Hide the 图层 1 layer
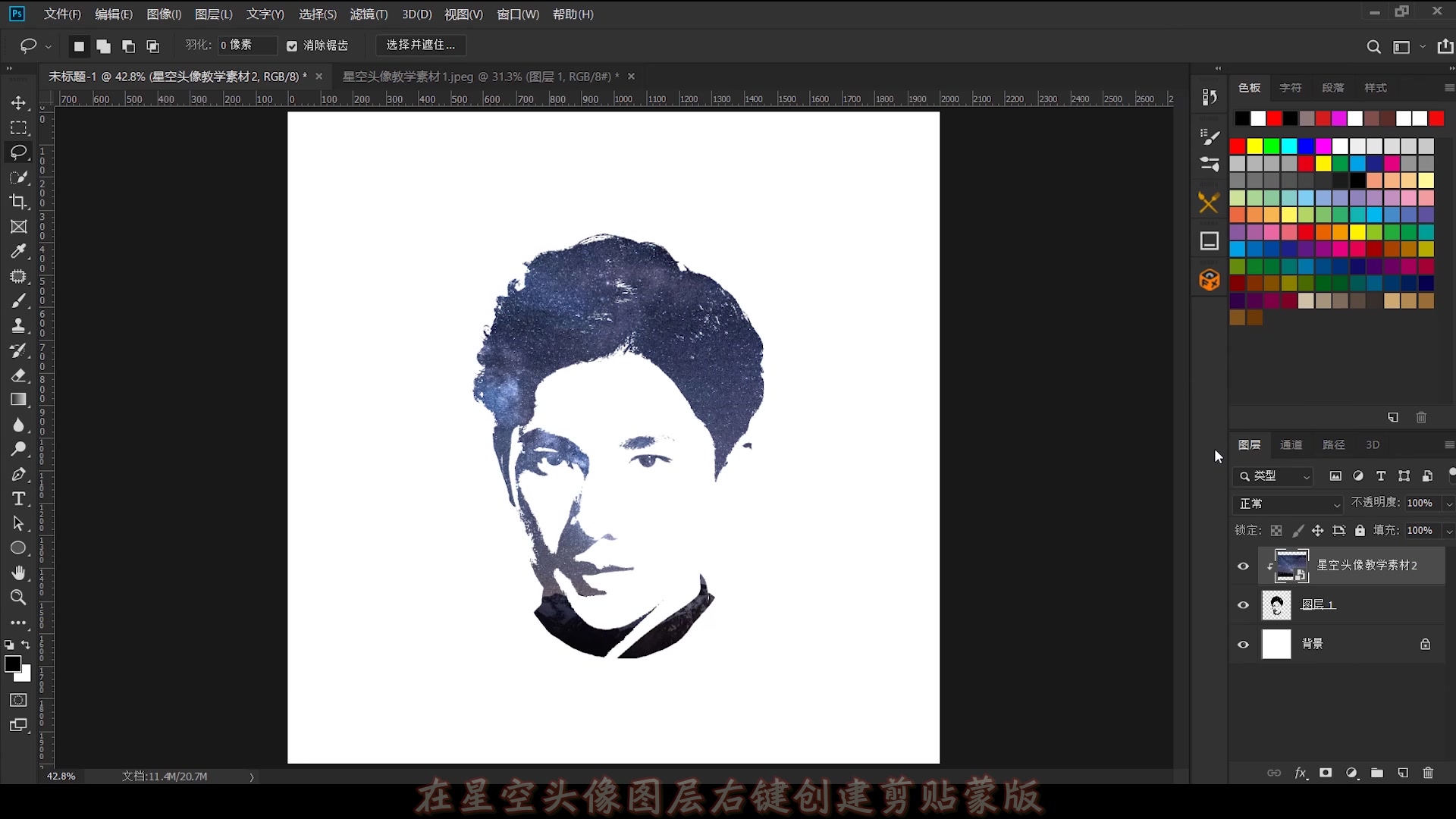 tap(1243, 605)
